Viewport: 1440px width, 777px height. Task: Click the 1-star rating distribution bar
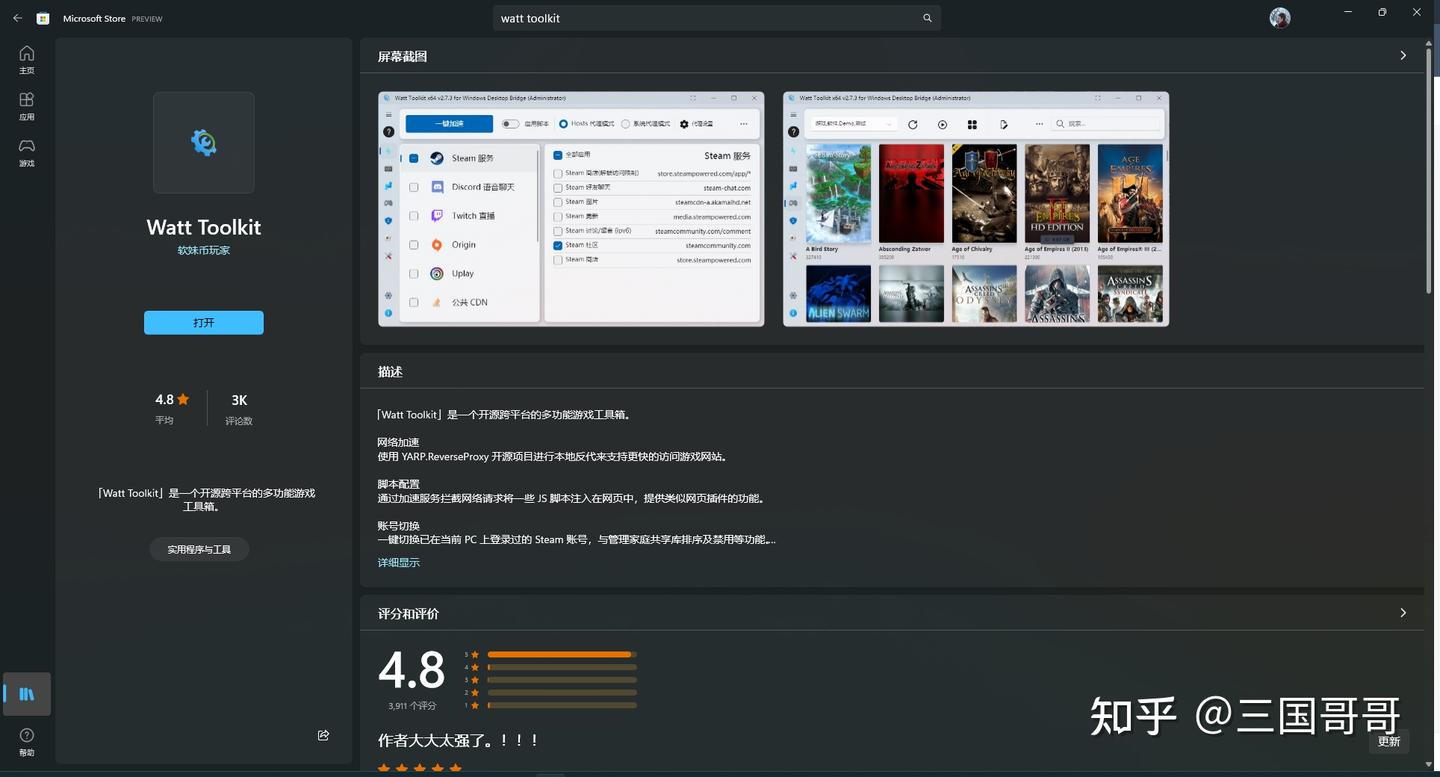562,705
